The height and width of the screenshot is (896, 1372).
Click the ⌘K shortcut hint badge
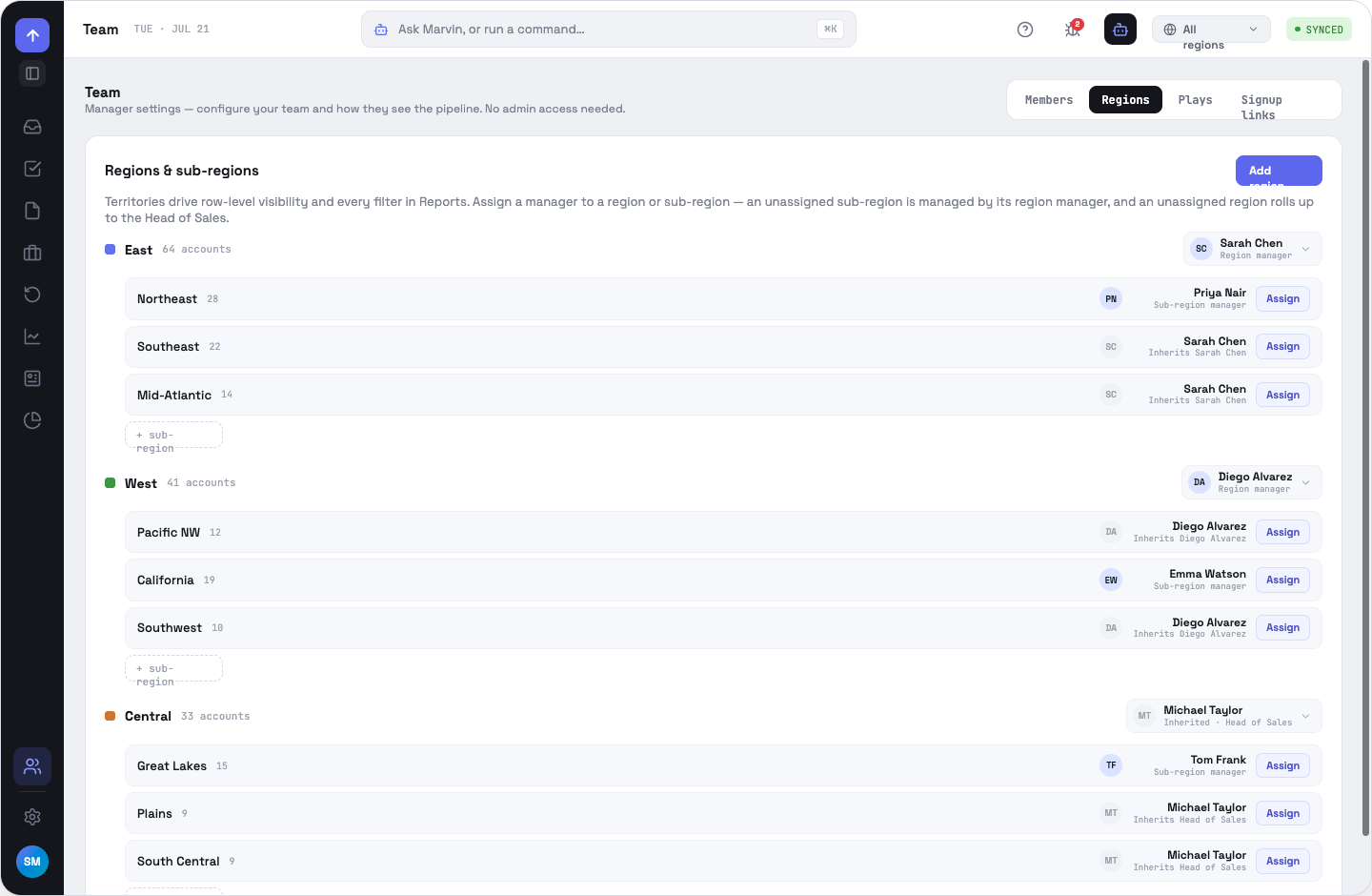point(830,30)
